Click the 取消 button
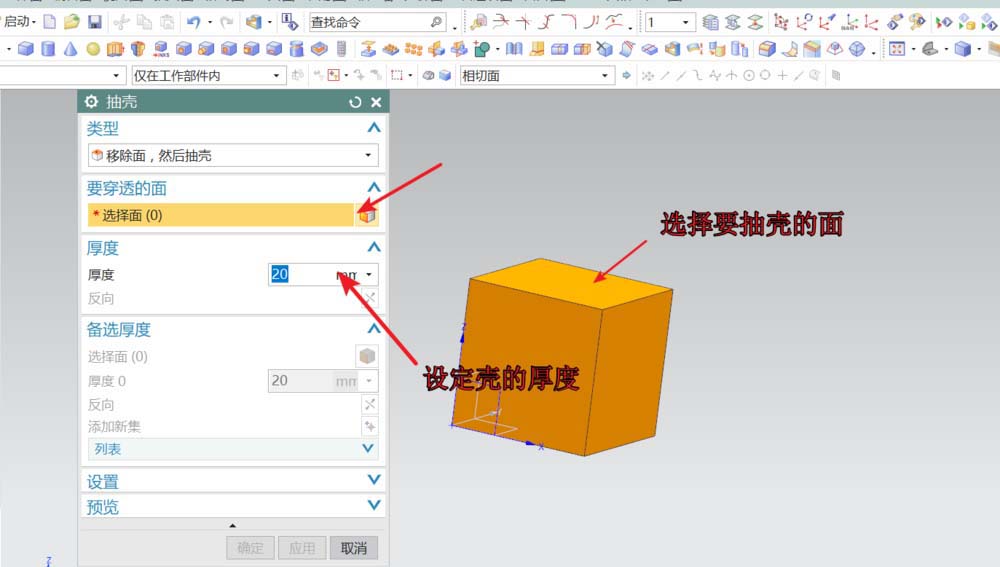The height and width of the screenshot is (567, 1000). click(x=354, y=547)
